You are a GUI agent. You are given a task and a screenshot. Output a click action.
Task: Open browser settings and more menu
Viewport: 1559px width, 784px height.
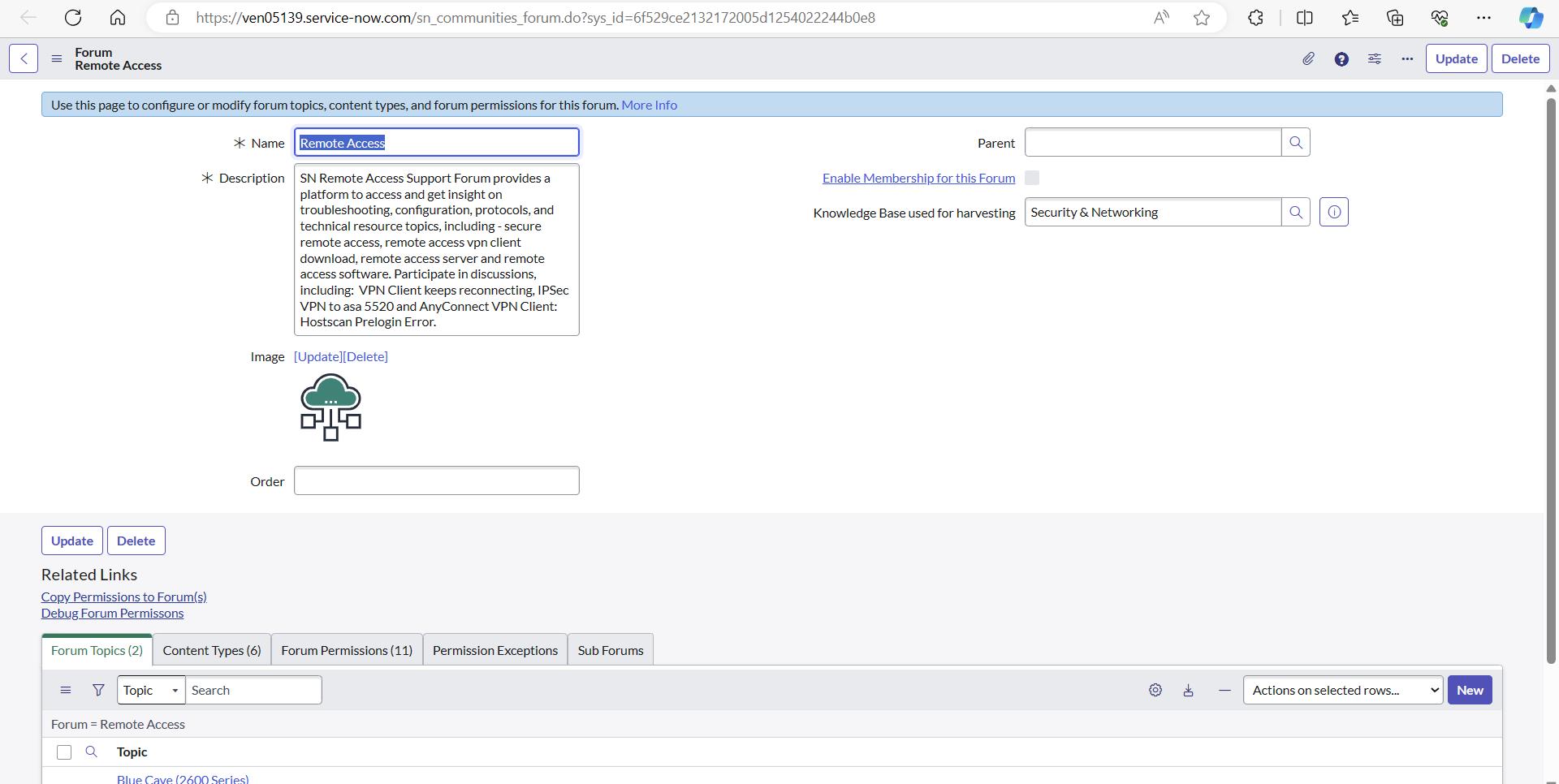(x=1483, y=17)
